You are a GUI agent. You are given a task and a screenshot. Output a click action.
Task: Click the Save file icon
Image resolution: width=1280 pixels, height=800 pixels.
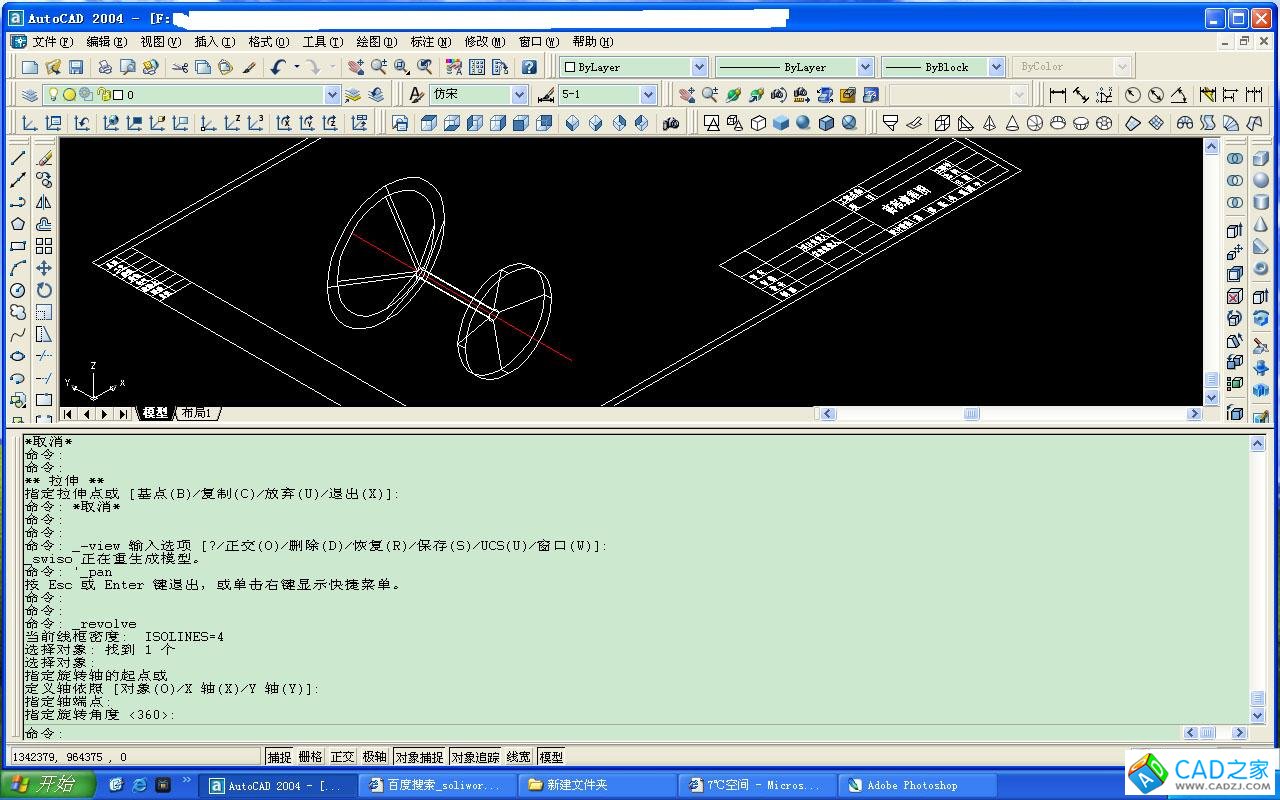(76, 67)
